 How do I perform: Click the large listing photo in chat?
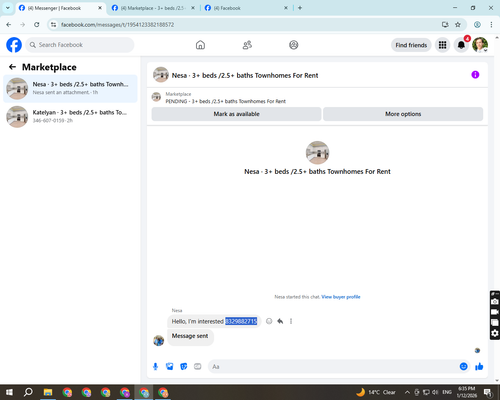[x=317, y=153]
